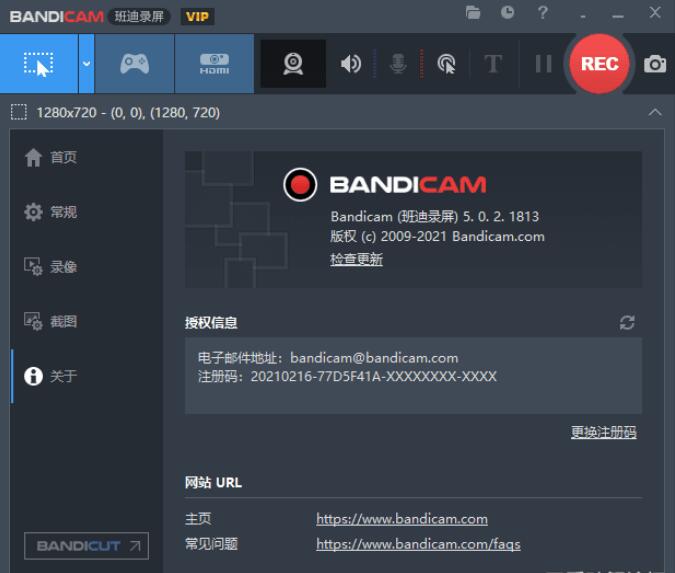Select the 关于 about tab

[51, 376]
